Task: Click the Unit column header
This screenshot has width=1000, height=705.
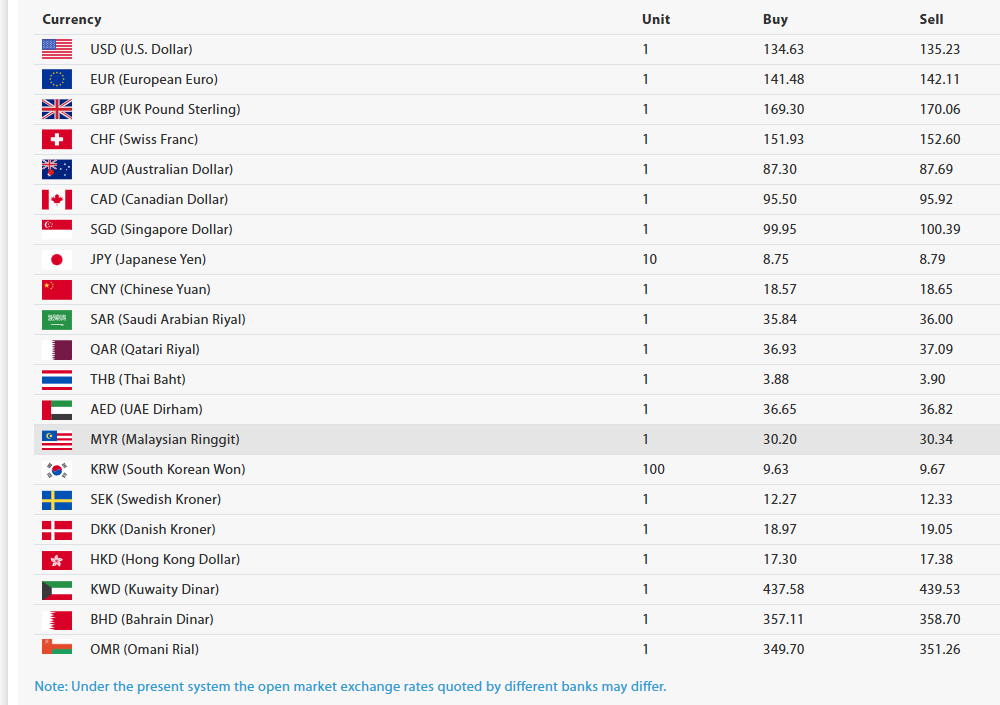Action: click(656, 19)
